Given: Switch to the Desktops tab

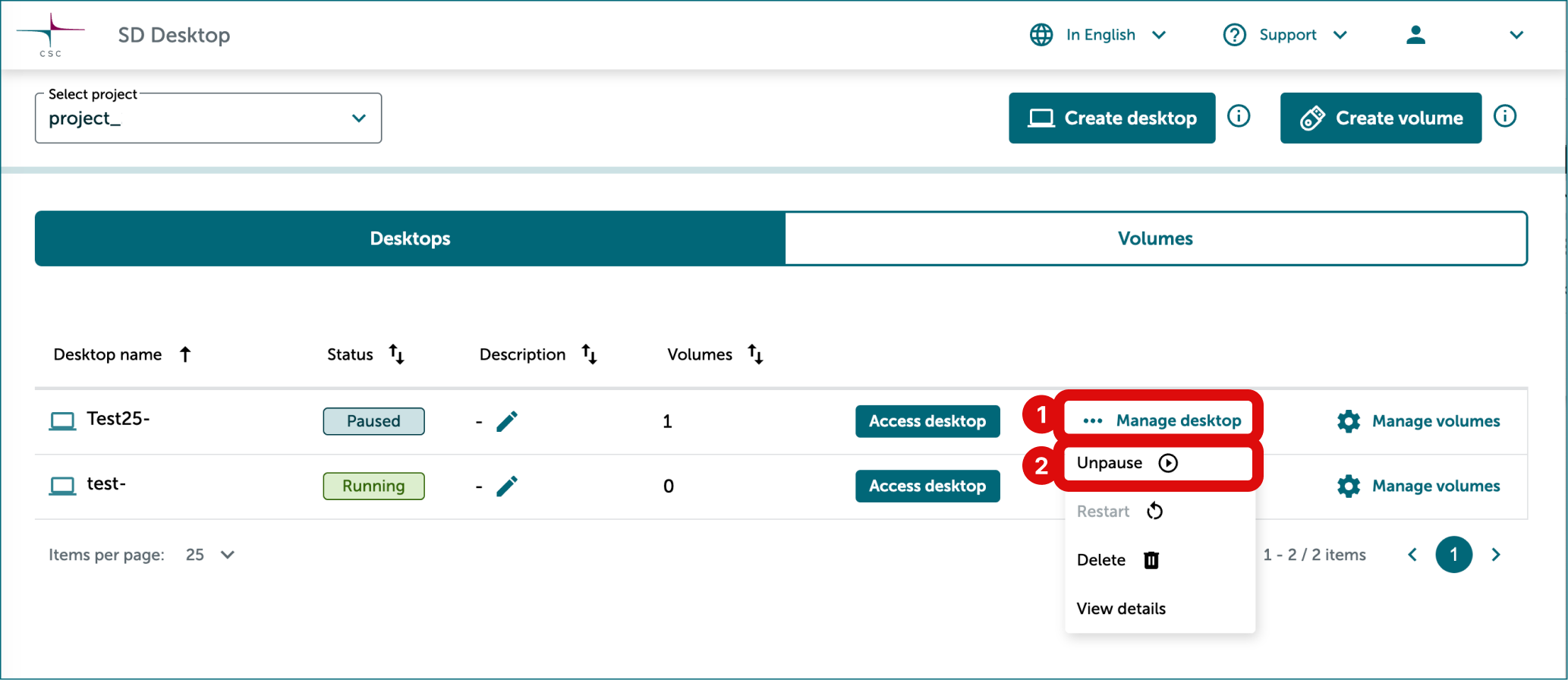Looking at the screenshot, I should pos(410,238).
